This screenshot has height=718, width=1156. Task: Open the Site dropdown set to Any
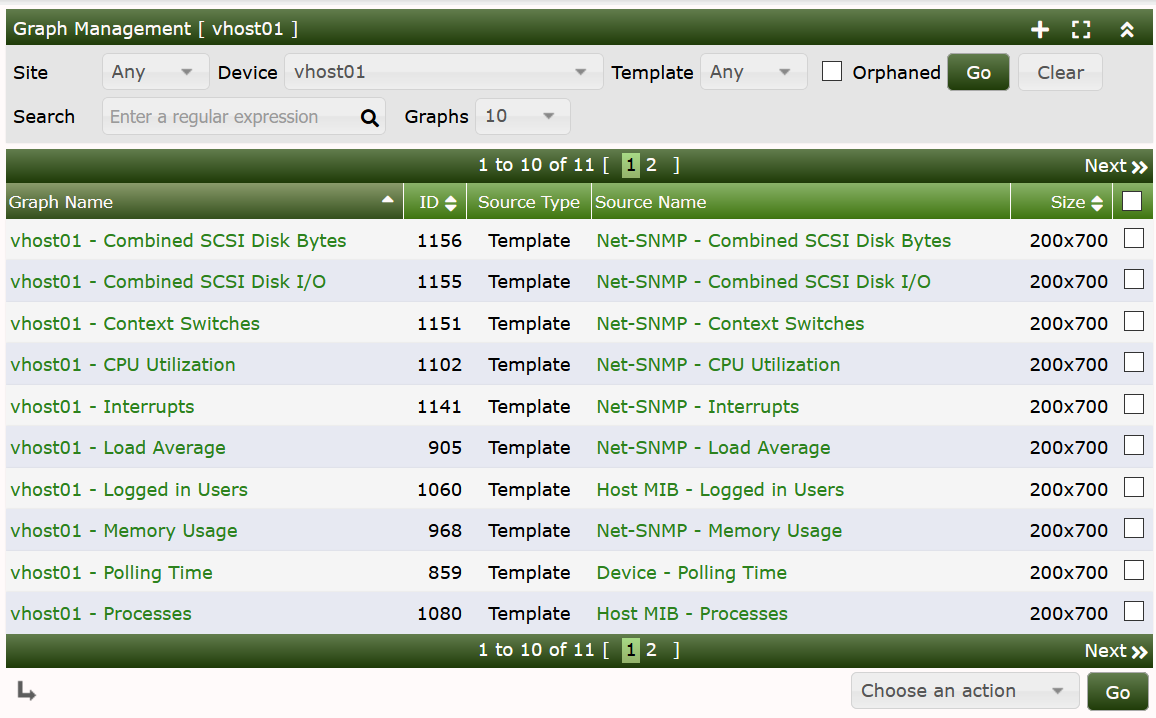coord(155,71)
